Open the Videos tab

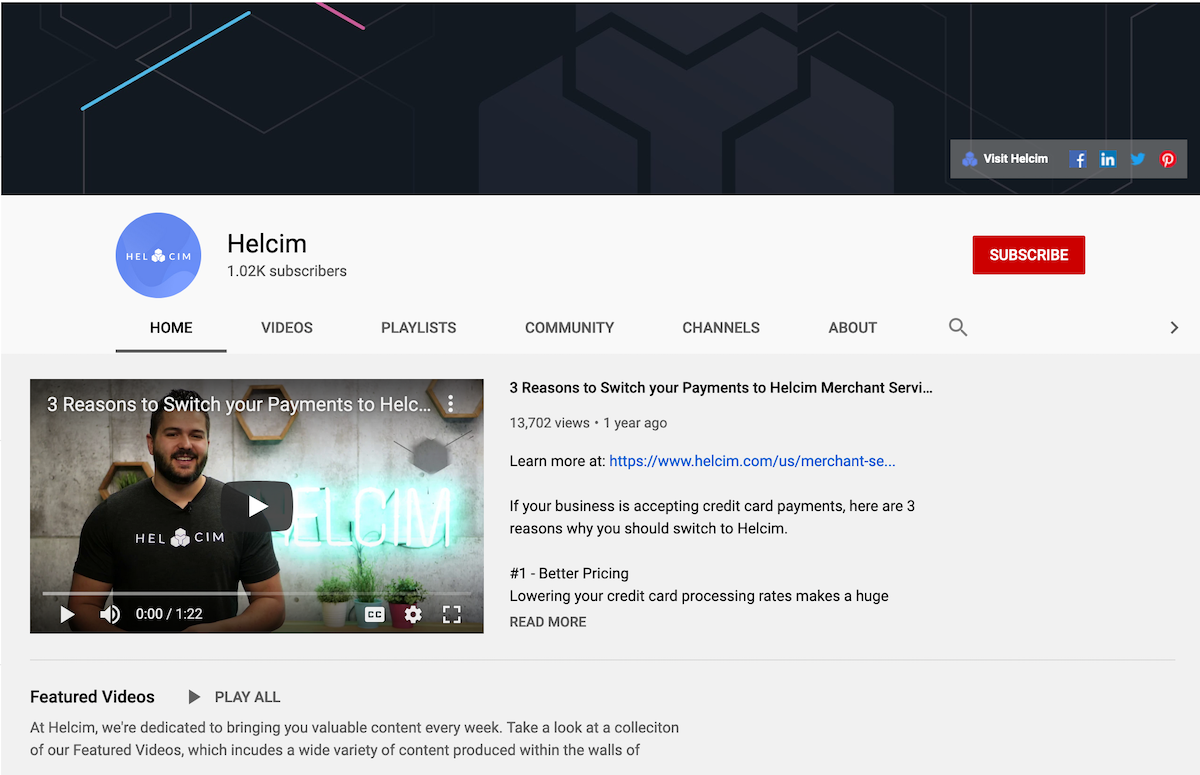coord(287,328)
